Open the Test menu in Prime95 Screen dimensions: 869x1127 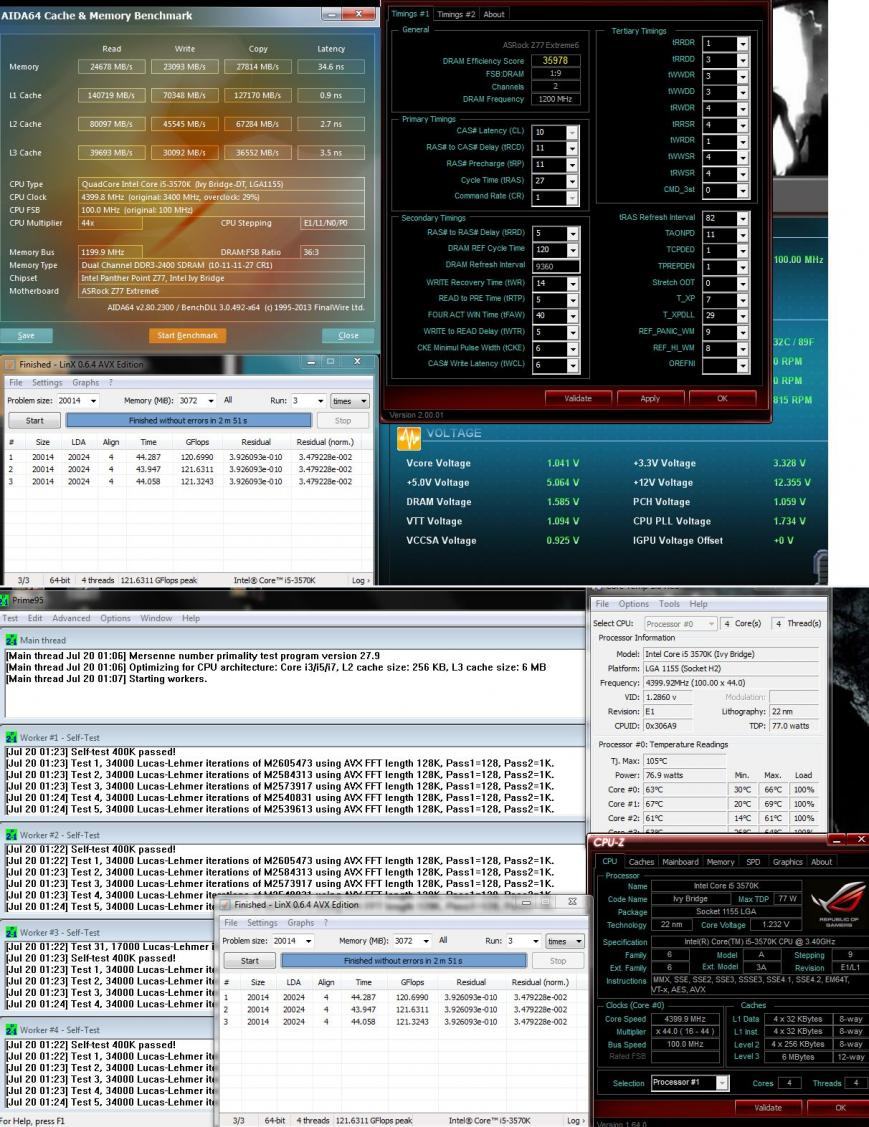coord(10,618)
